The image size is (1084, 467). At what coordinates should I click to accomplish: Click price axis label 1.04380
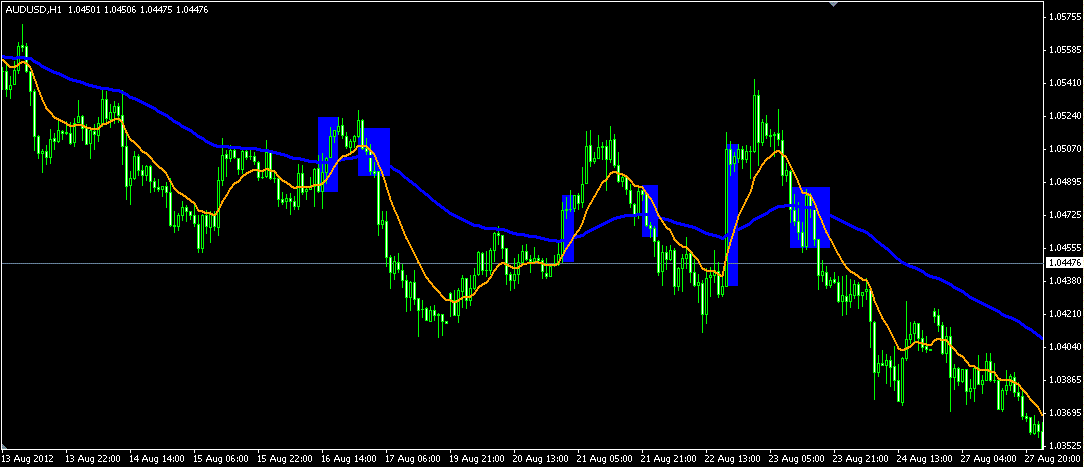(1065, 281)
